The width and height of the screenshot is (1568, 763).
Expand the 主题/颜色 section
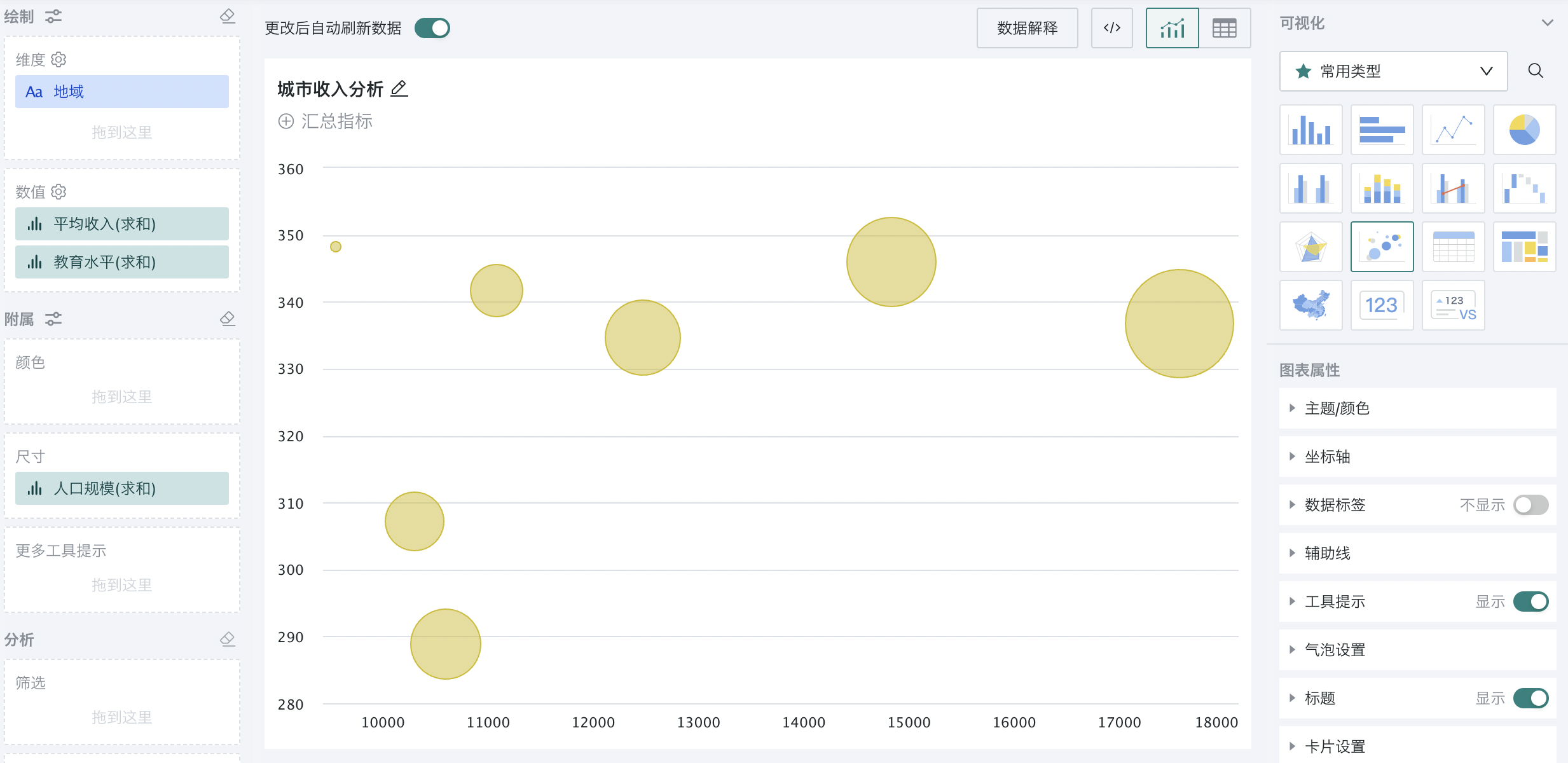[1417, 408]
